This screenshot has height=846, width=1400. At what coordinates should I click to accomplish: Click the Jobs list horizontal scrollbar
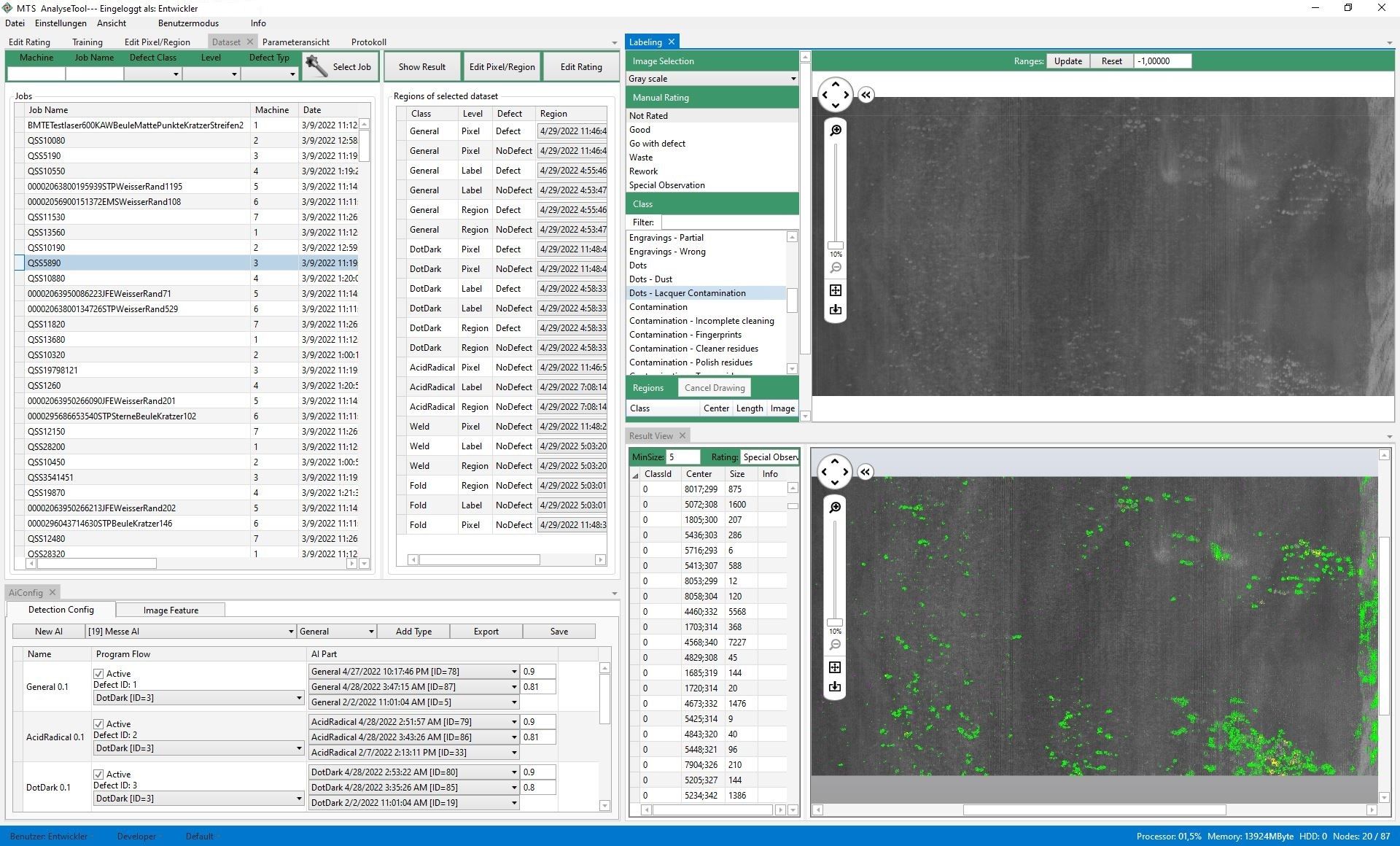97,564
